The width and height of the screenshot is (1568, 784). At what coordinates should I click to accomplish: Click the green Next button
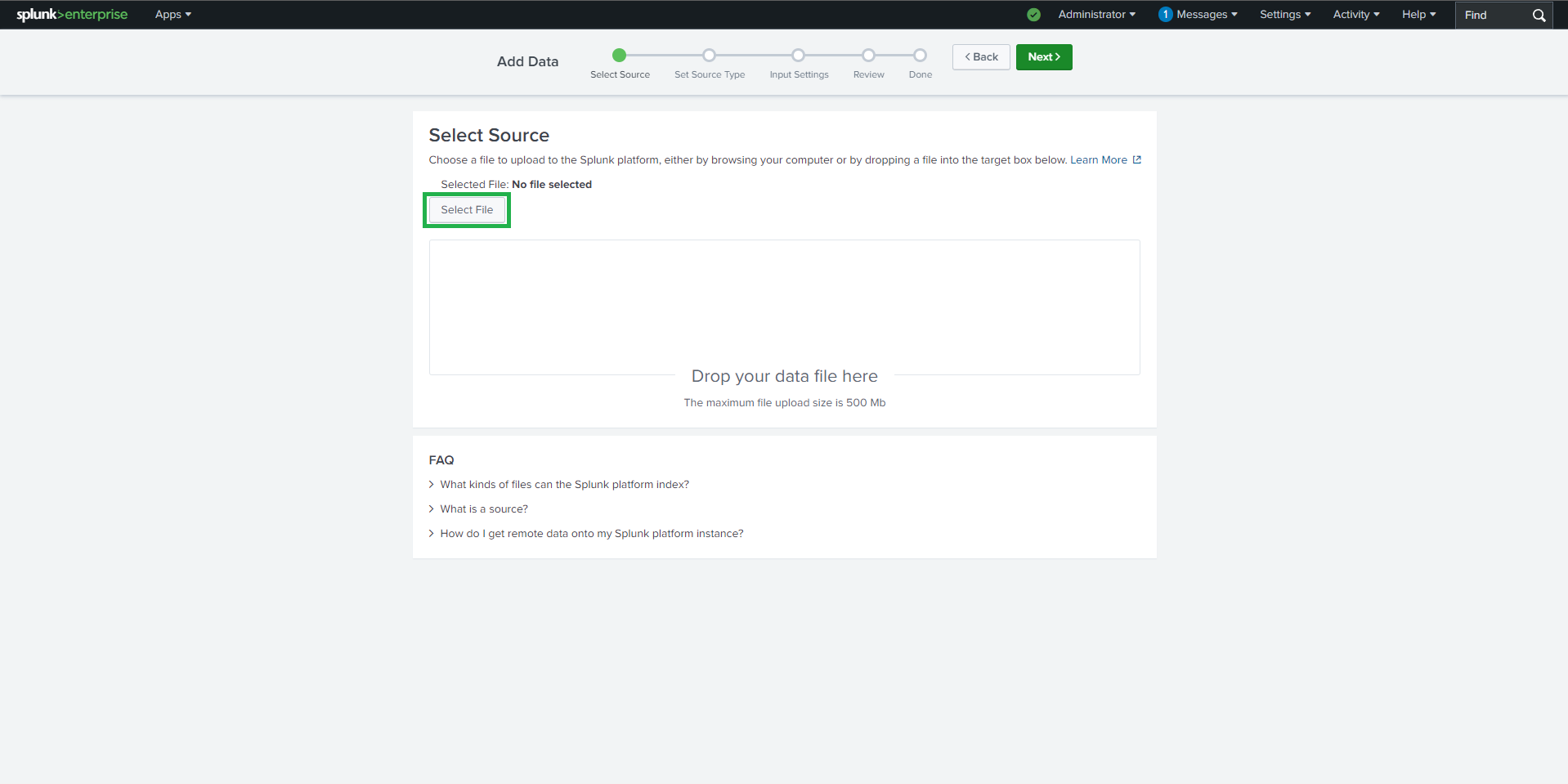pos(1043,57)
